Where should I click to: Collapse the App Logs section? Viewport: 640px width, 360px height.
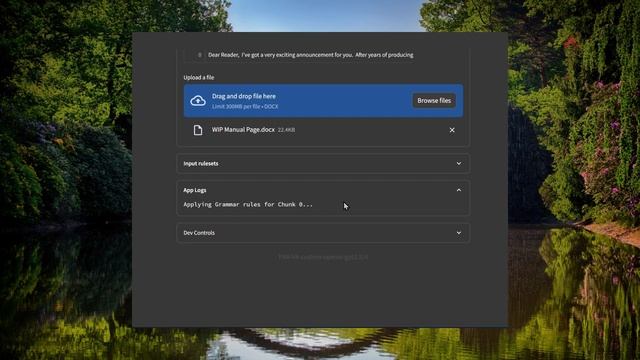pos(323,190)
